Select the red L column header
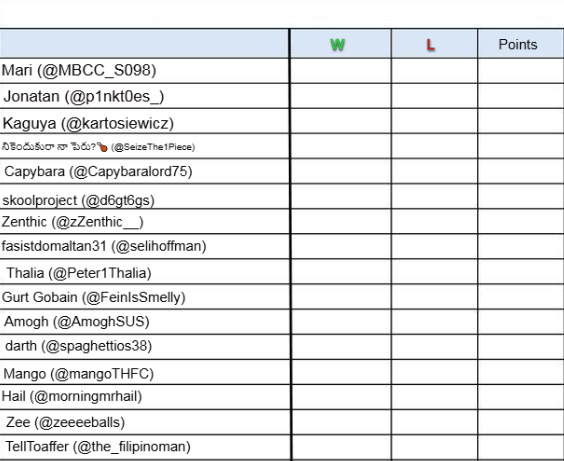564x461 pixels. (x=435, y=44)
